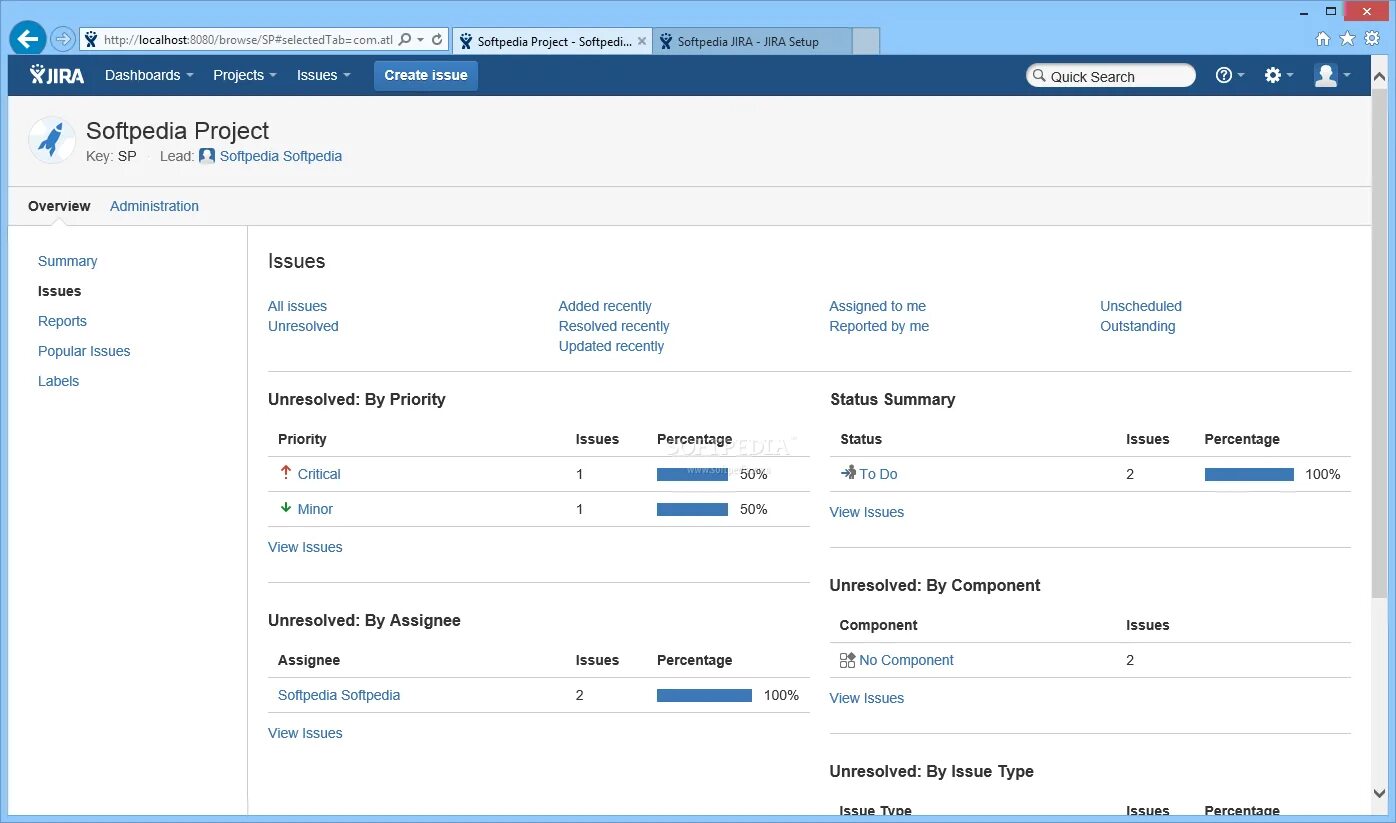This screenshot has height=823, width=1396.
Task: Click the To Do status icon
Action: (x=849, y=473)
